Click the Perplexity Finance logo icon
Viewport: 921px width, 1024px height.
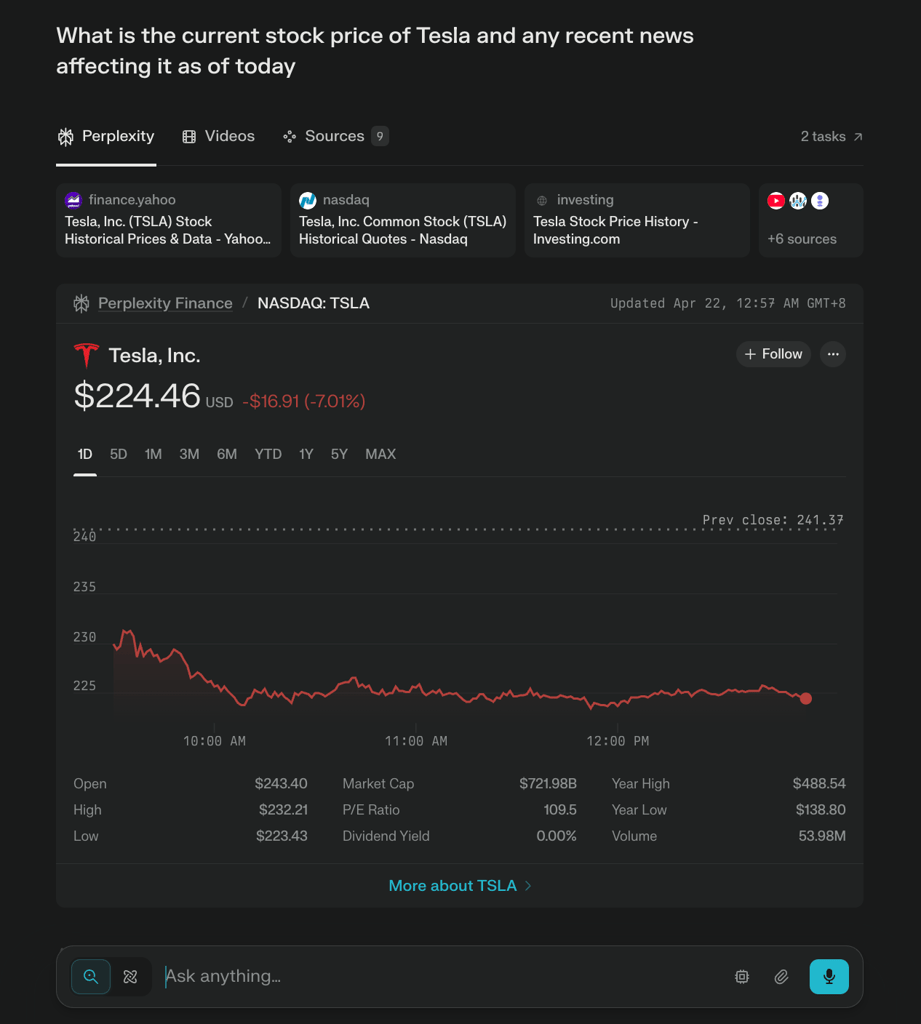pos(82,303)
